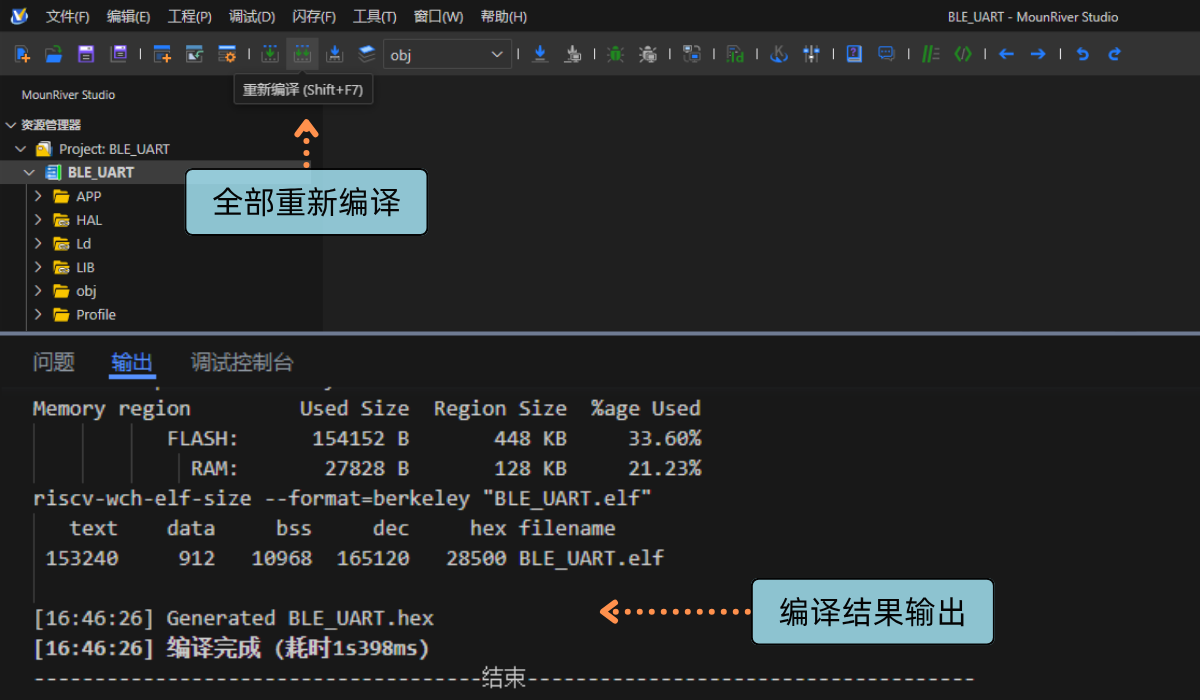Click the sliders configuration icon
The image size is (1200, 700).
click(811, 54)
